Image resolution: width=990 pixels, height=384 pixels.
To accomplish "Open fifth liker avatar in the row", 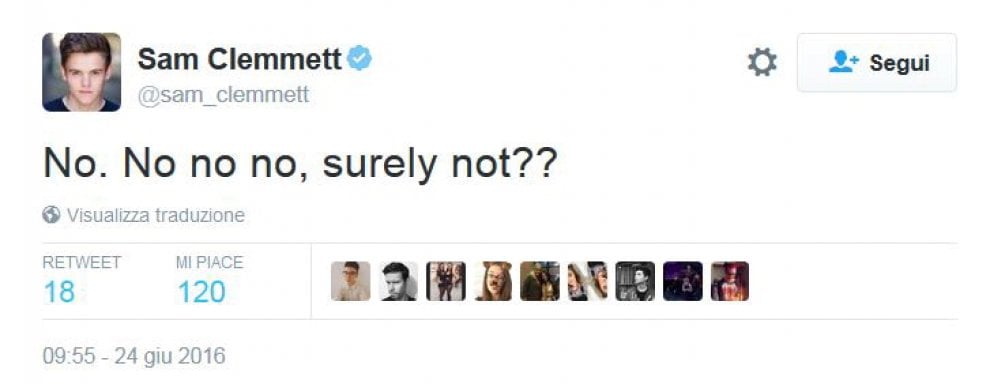I will 540,281.
